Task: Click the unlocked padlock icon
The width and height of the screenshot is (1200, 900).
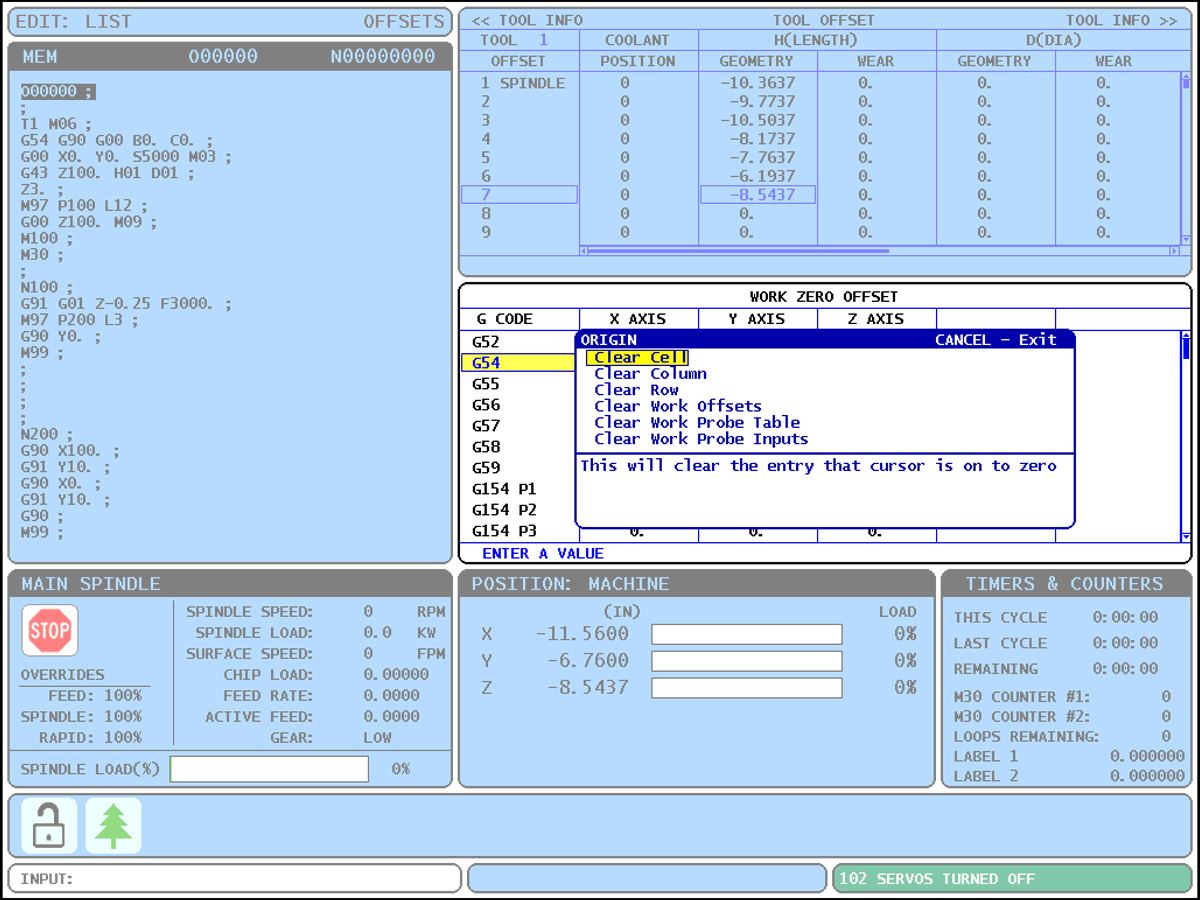Action: pyautogui.click(x=48, y=825)
